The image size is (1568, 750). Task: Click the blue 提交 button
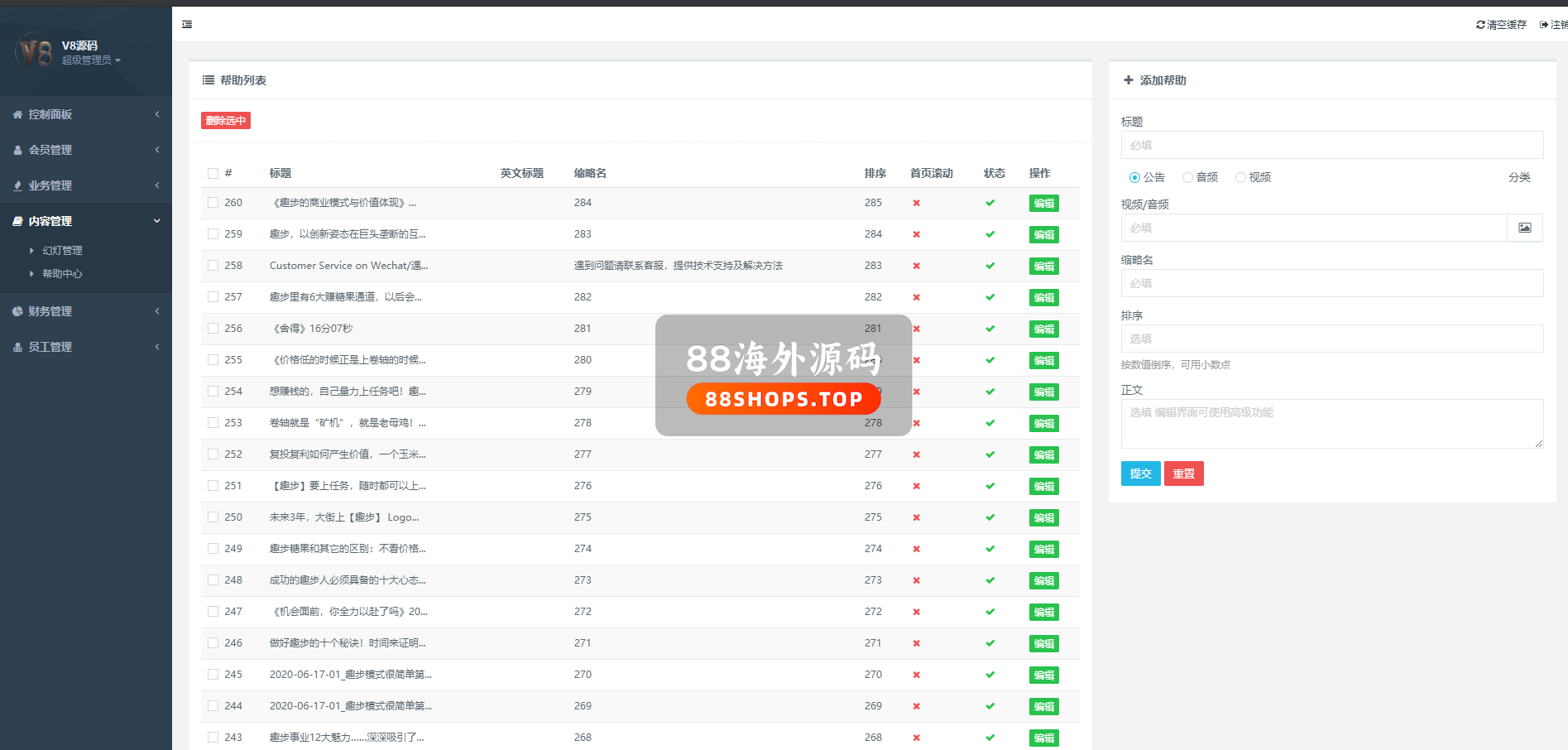(x=1140, y=474)
